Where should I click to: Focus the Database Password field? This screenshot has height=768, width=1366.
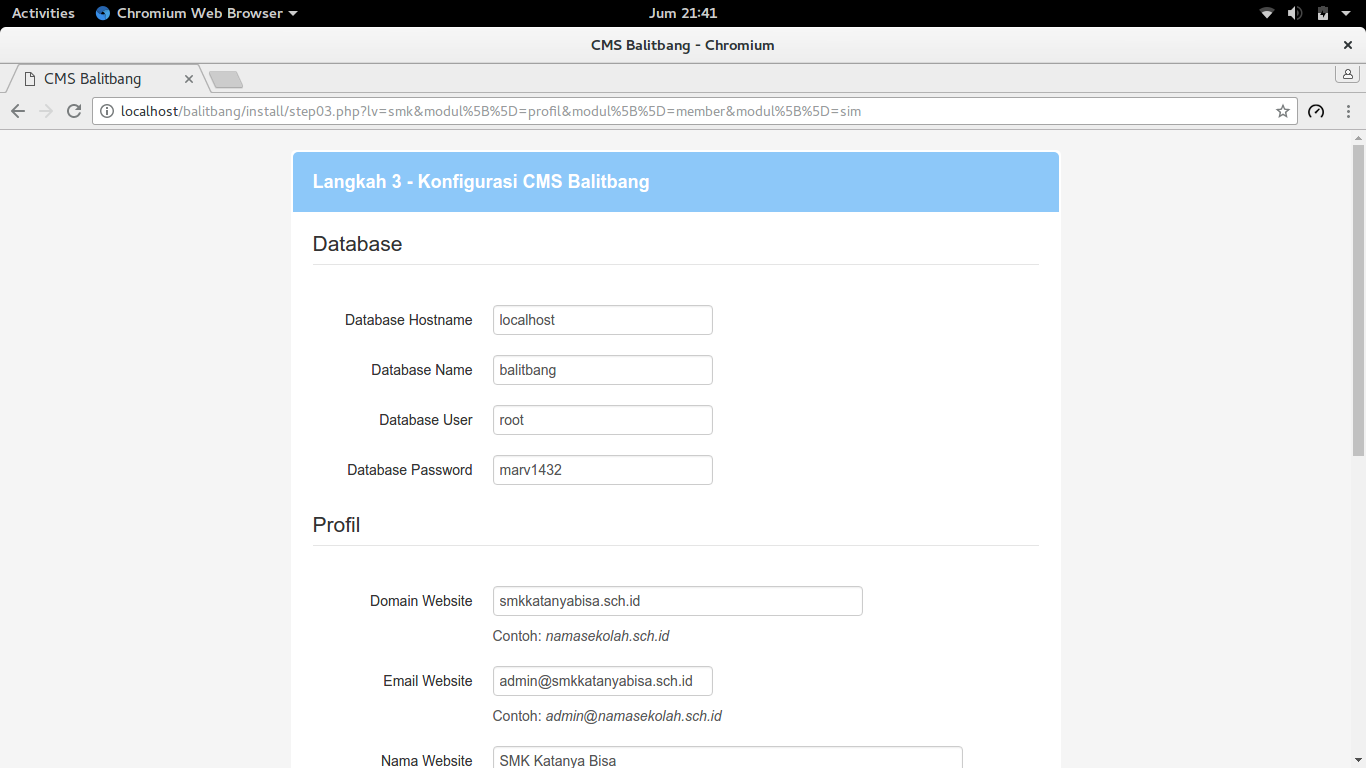603,470
